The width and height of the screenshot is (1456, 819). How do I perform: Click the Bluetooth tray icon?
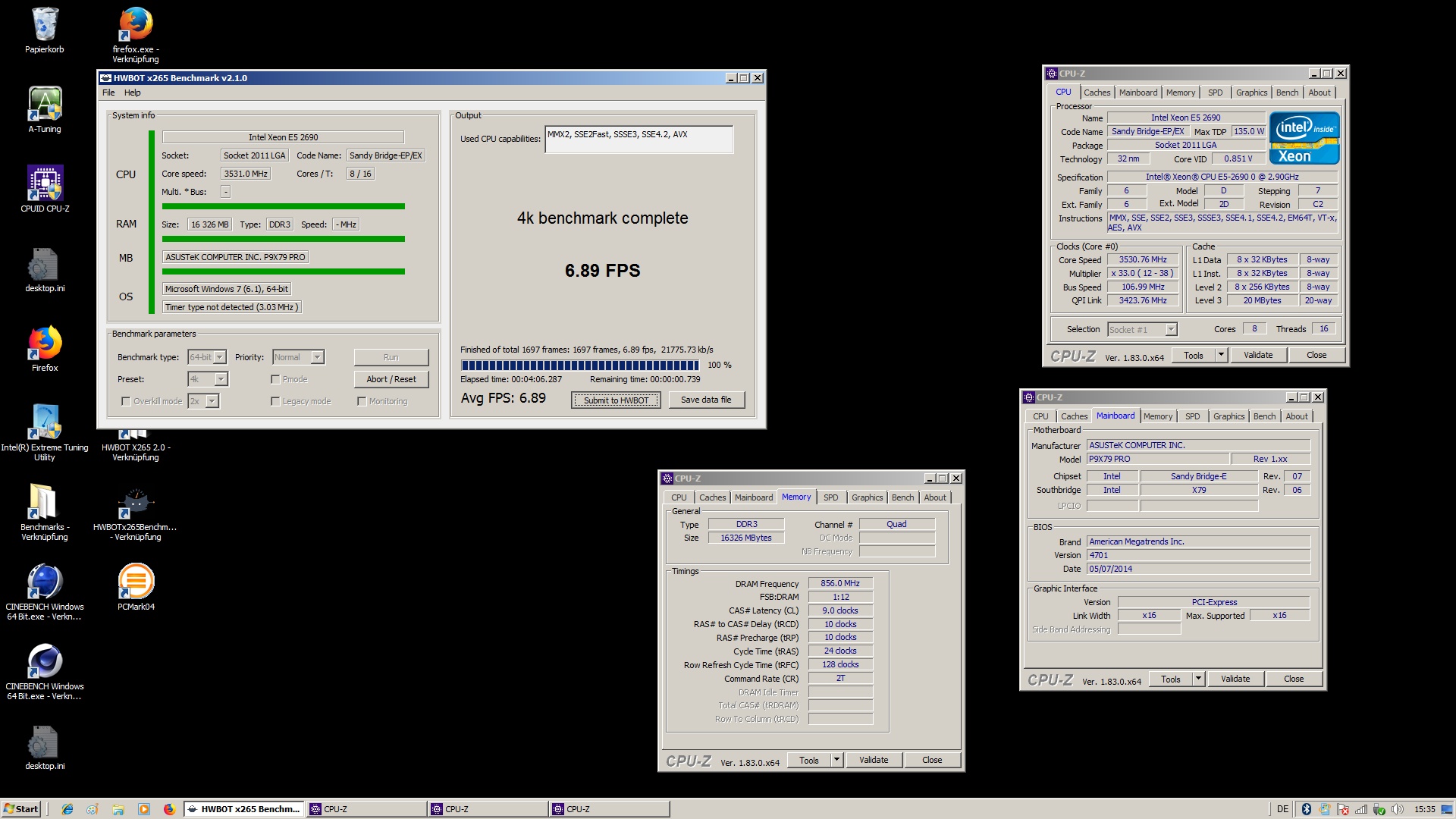click(x=1307, y=809)
